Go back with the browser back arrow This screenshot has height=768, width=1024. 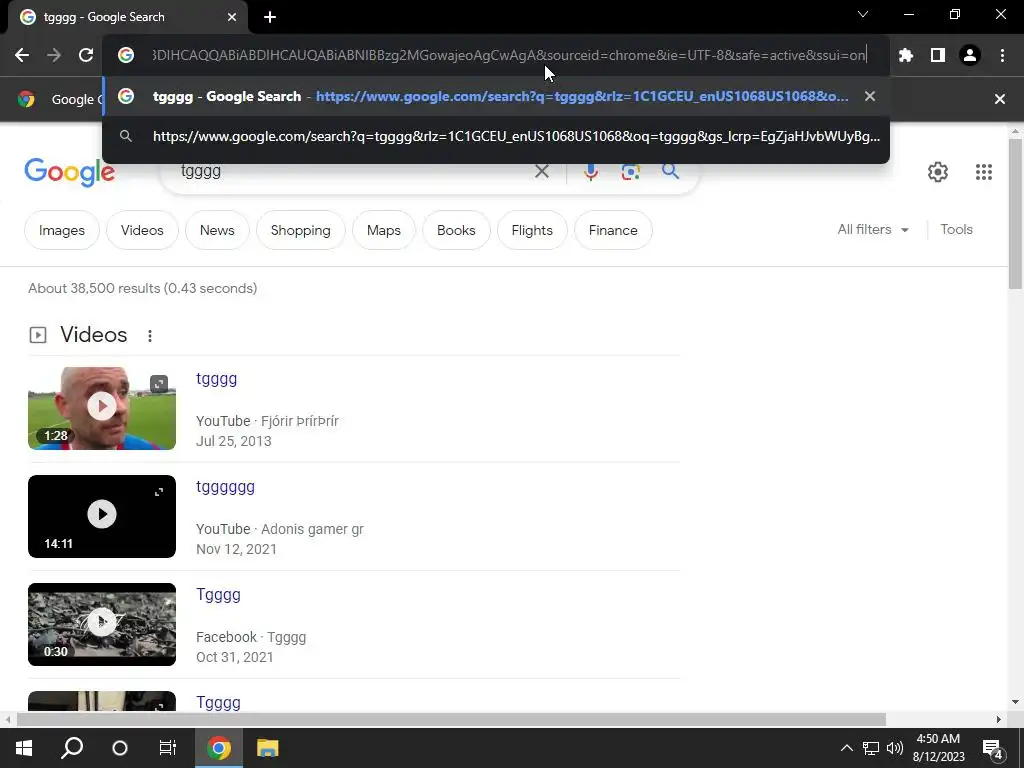tap(22, 55)
